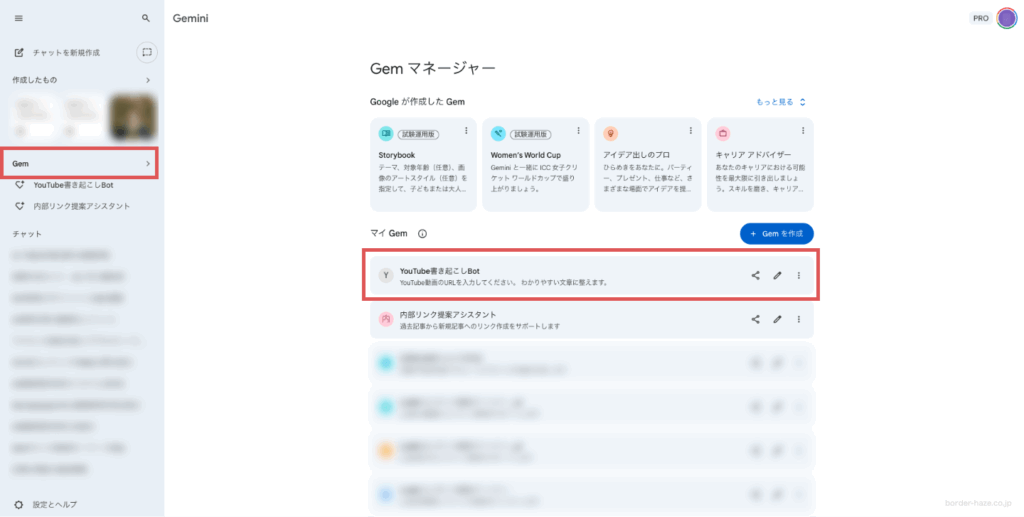Open the キャリア アドバイザー gem card
Screen dimensions: 1024x517
(x=760, y=164)
